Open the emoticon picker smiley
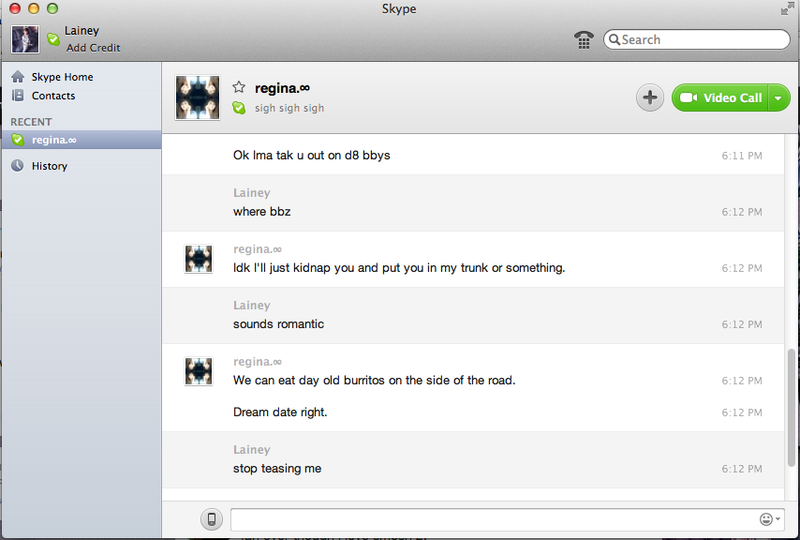Image resolution: width=800 pixels, height=540 pixels. click(x=766, y=520)
